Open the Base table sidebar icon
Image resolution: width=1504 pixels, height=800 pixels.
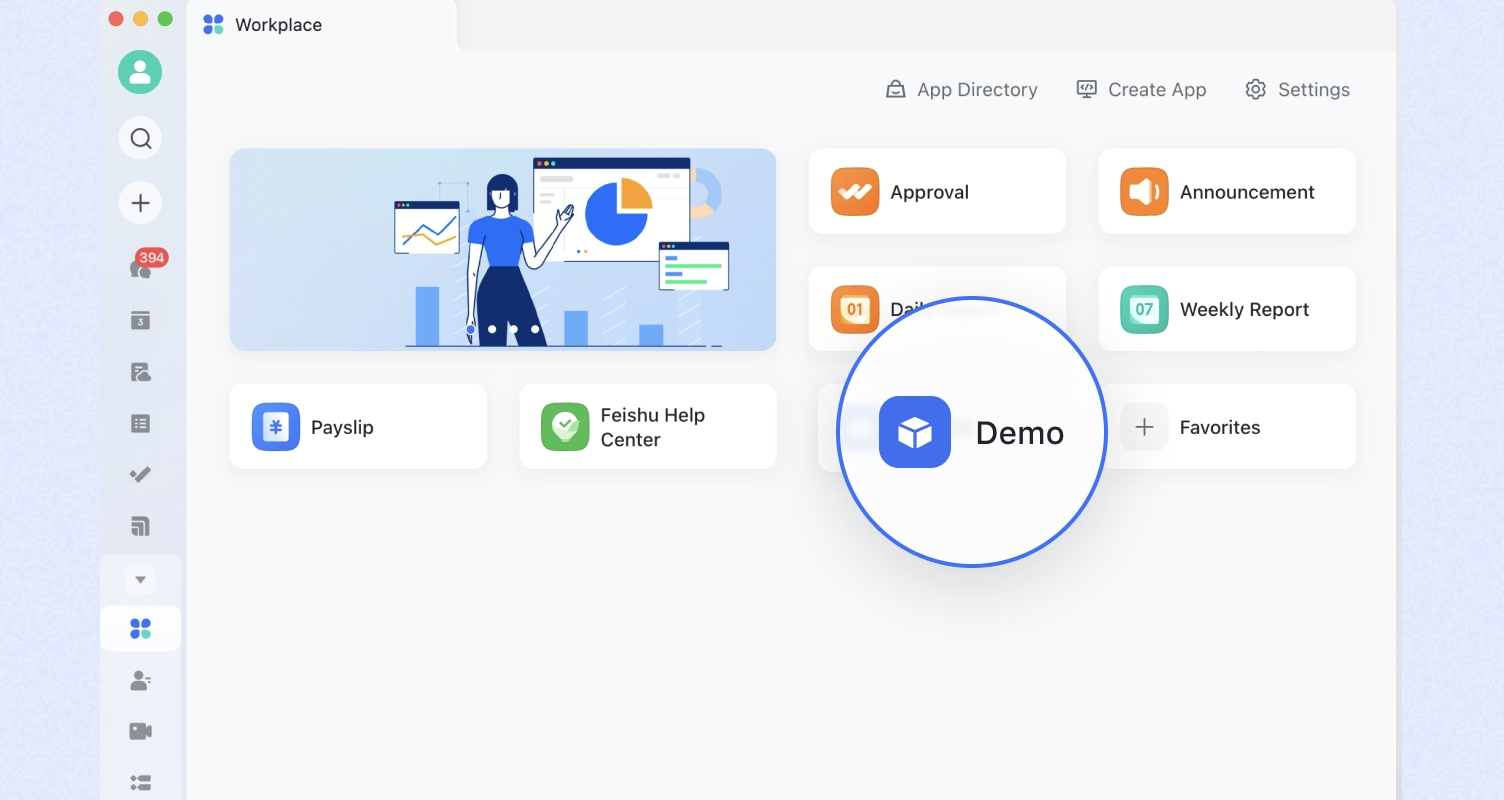(140, 424)
